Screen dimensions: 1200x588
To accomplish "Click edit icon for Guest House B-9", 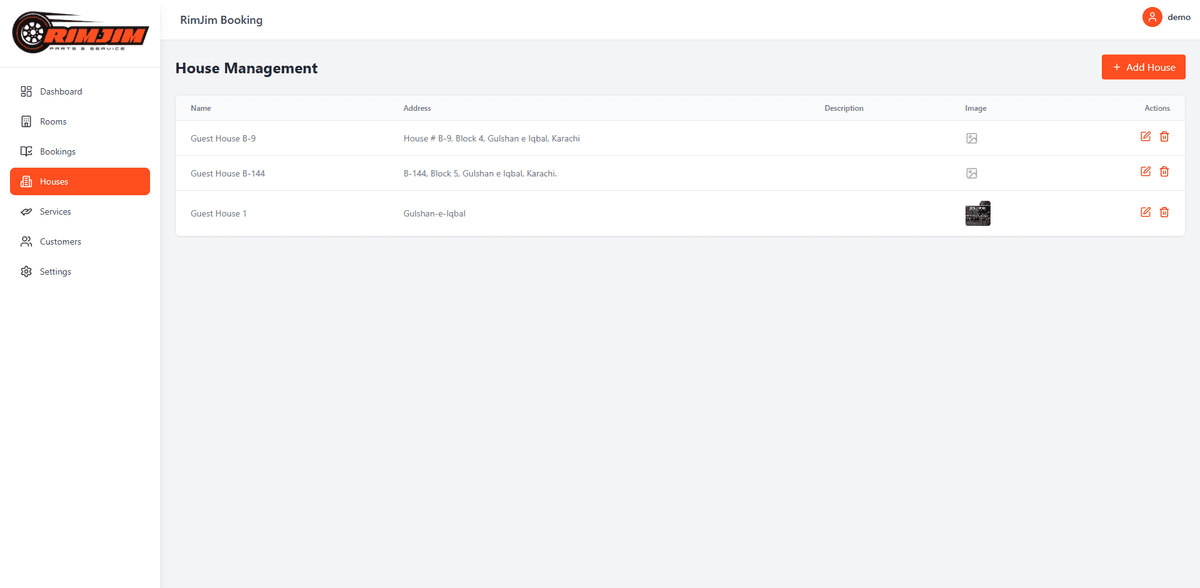I will tap(1146, 137).
